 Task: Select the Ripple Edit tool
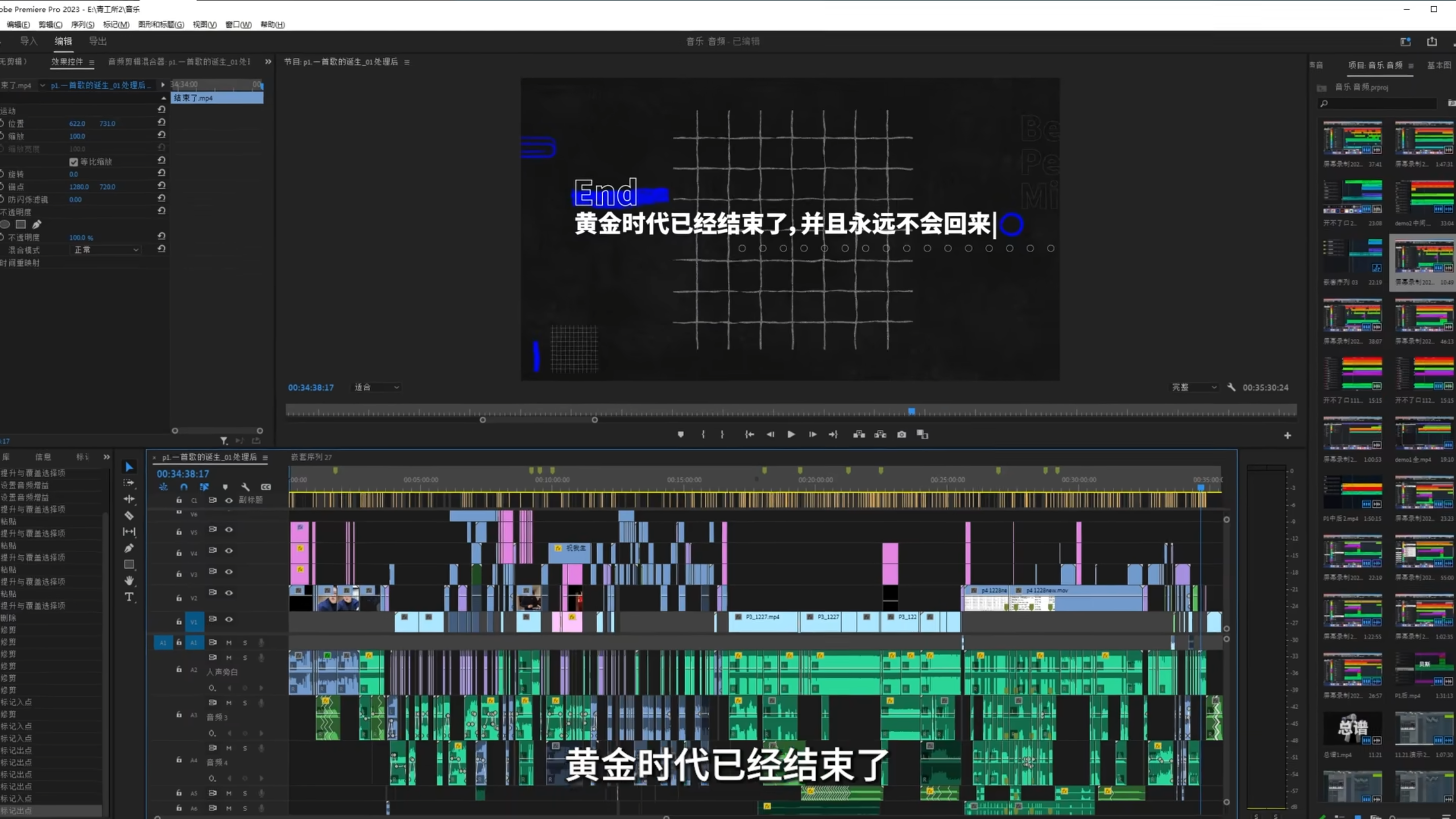129,499
